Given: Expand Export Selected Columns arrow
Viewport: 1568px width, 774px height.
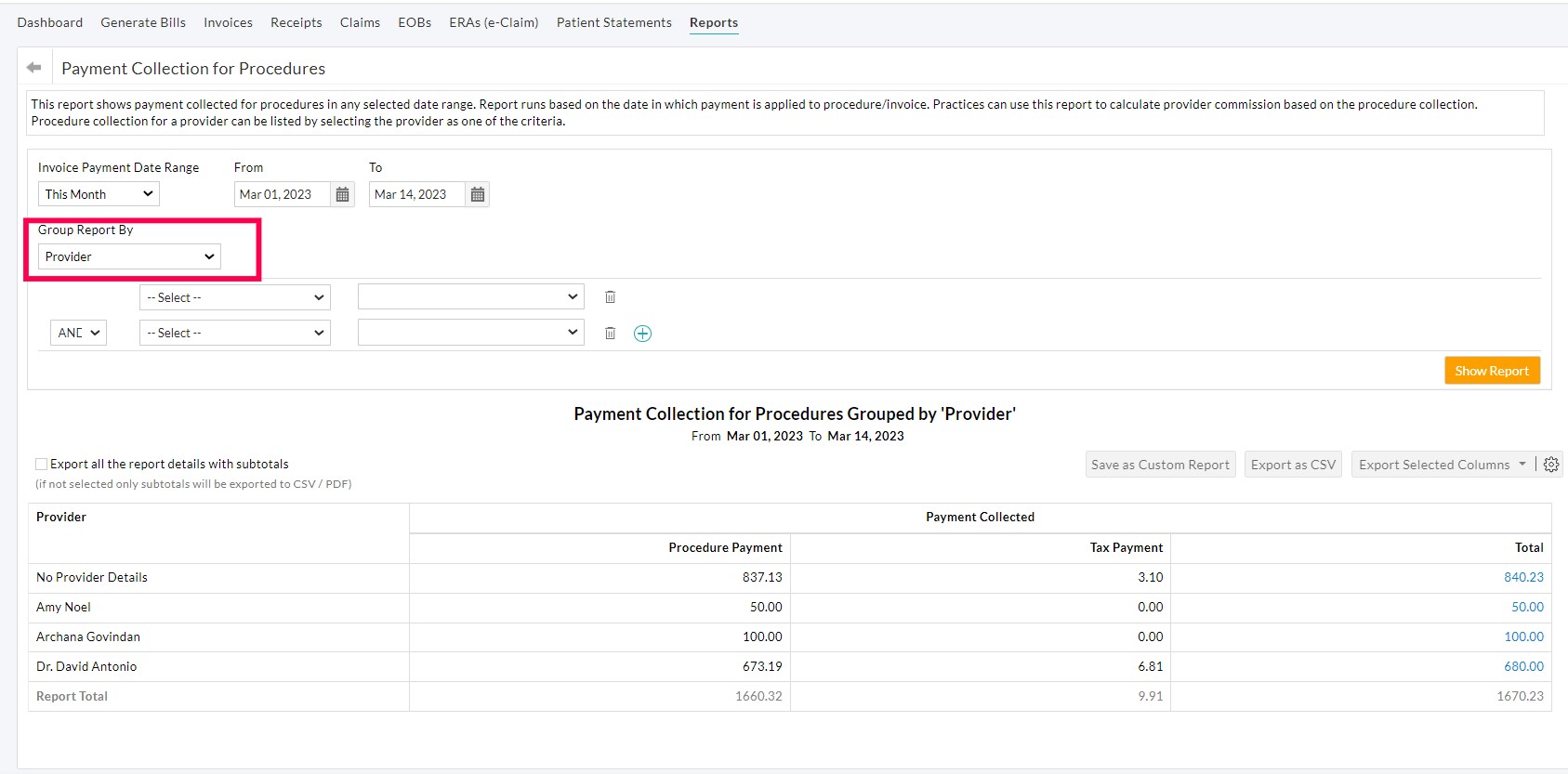Looking at the screenshot, I should click(x=1522, y=464).
